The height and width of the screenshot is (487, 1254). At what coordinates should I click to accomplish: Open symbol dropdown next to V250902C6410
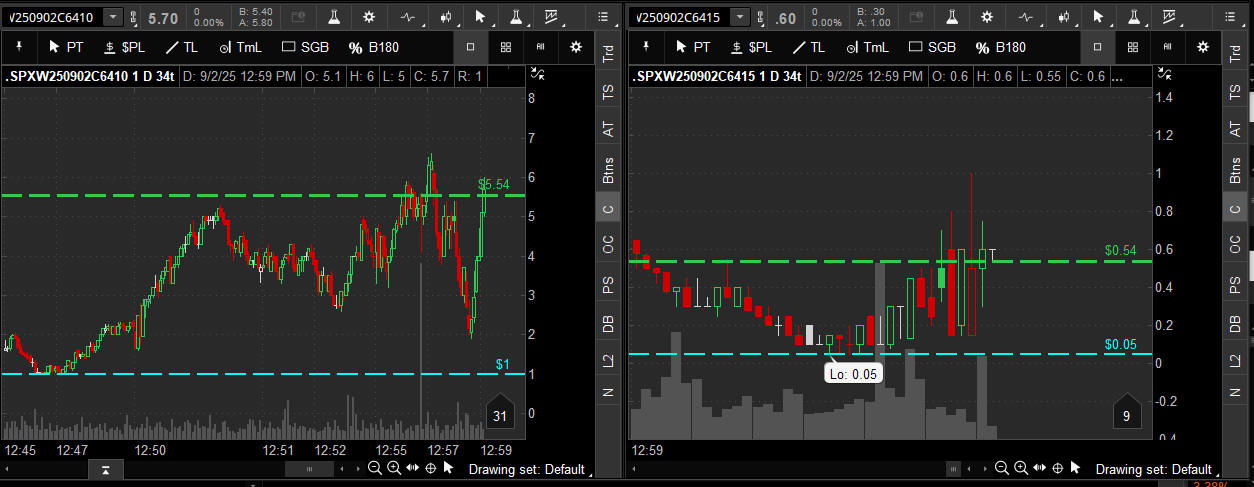113,17
